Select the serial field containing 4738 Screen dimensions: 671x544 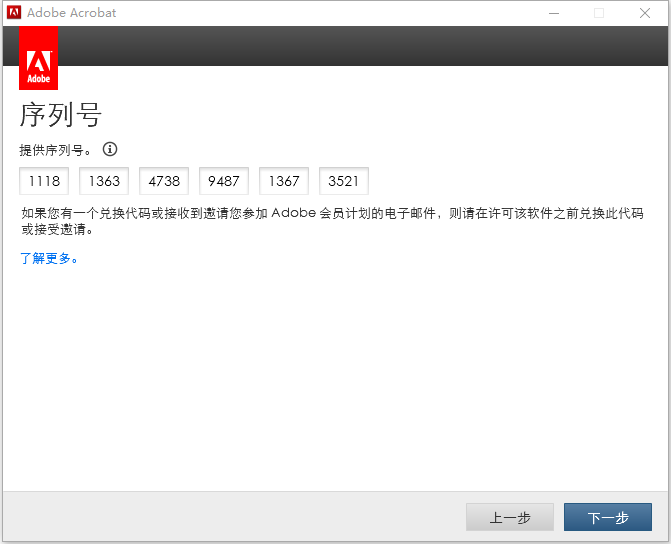(x=164, y=181)
